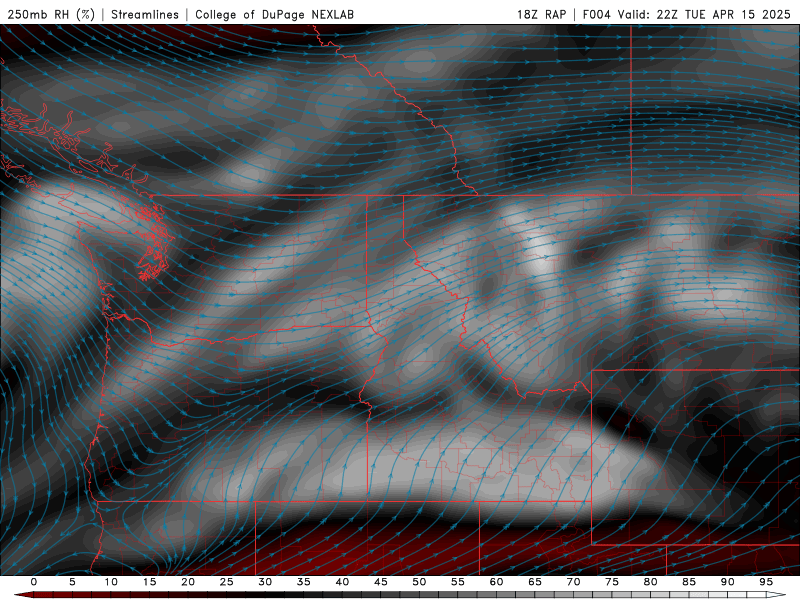Click the "F004" forecast hour text

point(596,14)
